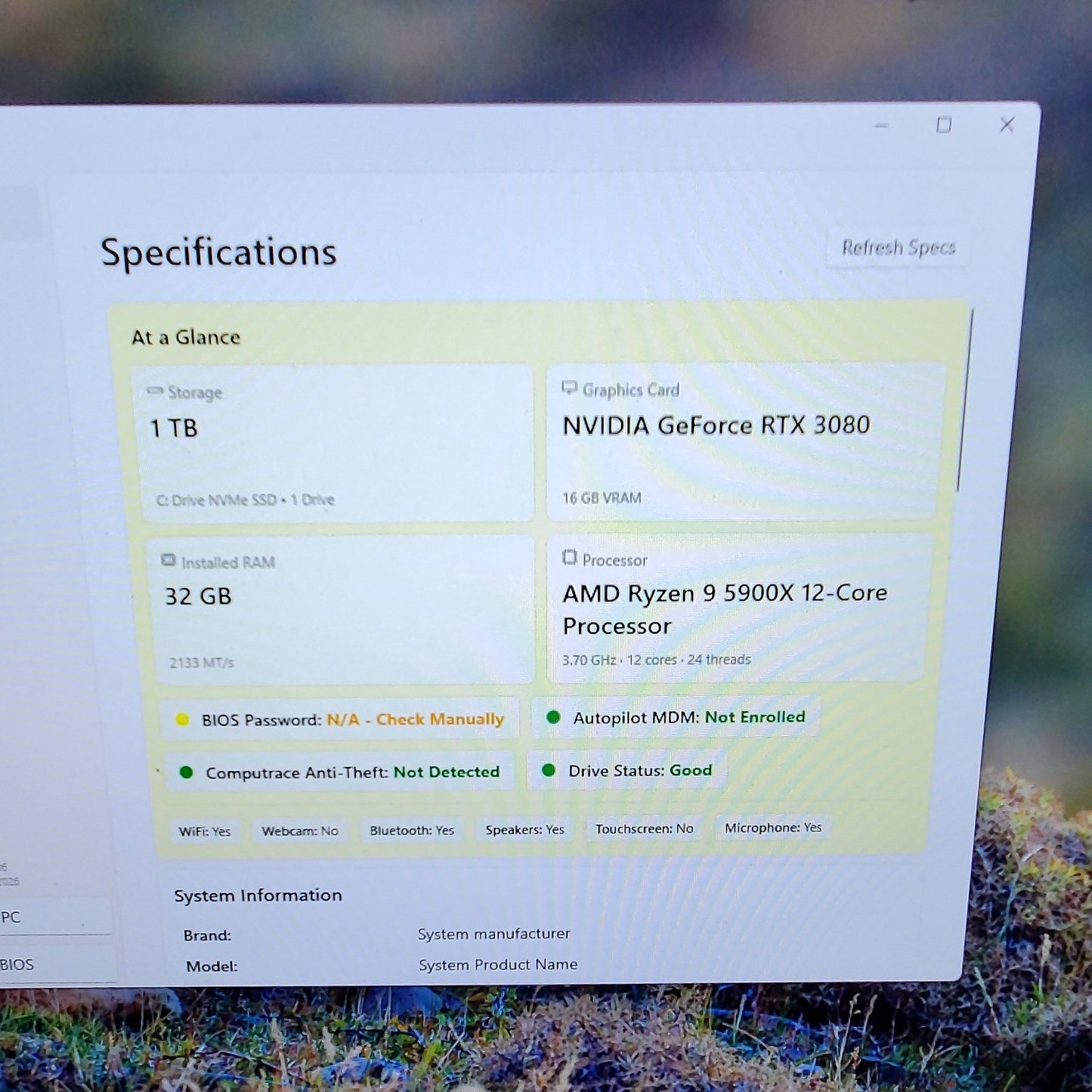Select the Graphics Card monitor icon
The image size is (1092, 1092).
pyautogui.click(x=569, y=388)
